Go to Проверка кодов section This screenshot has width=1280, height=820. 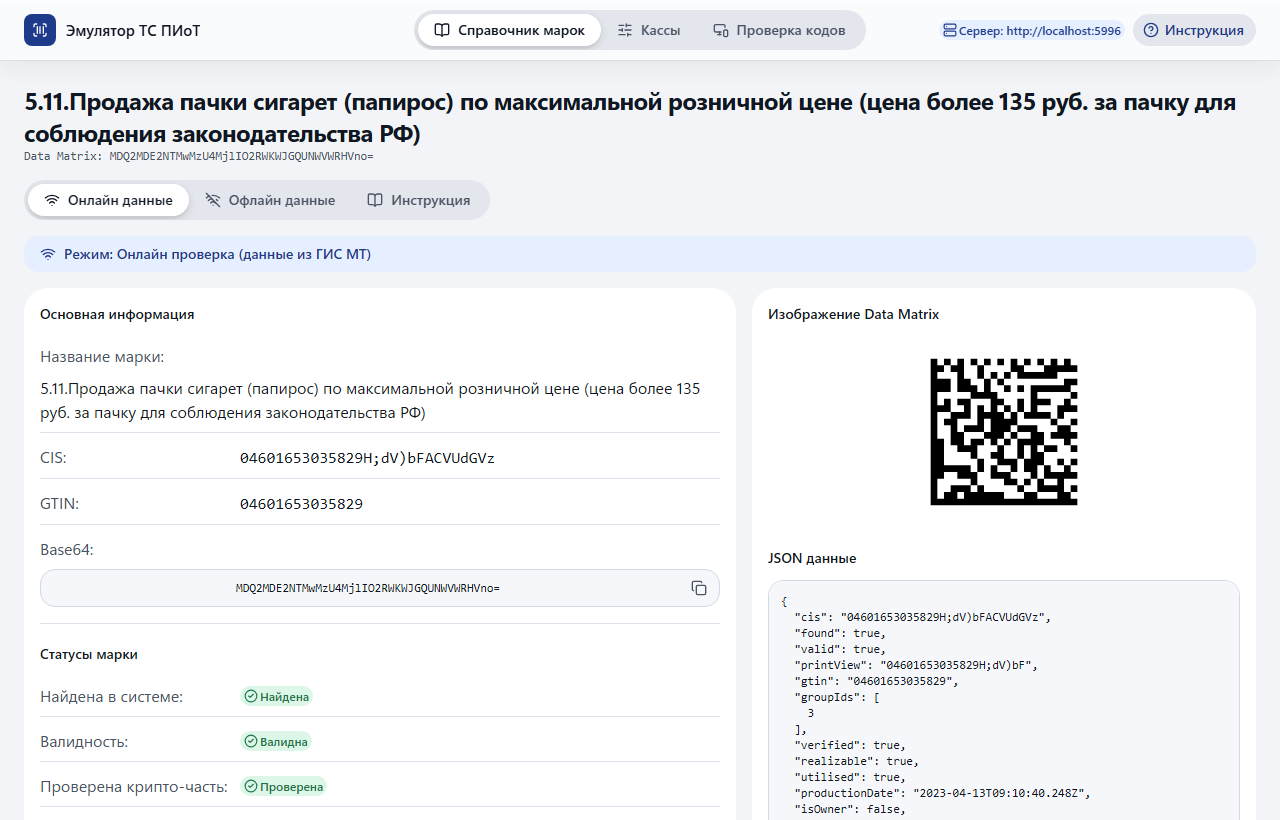779,30
